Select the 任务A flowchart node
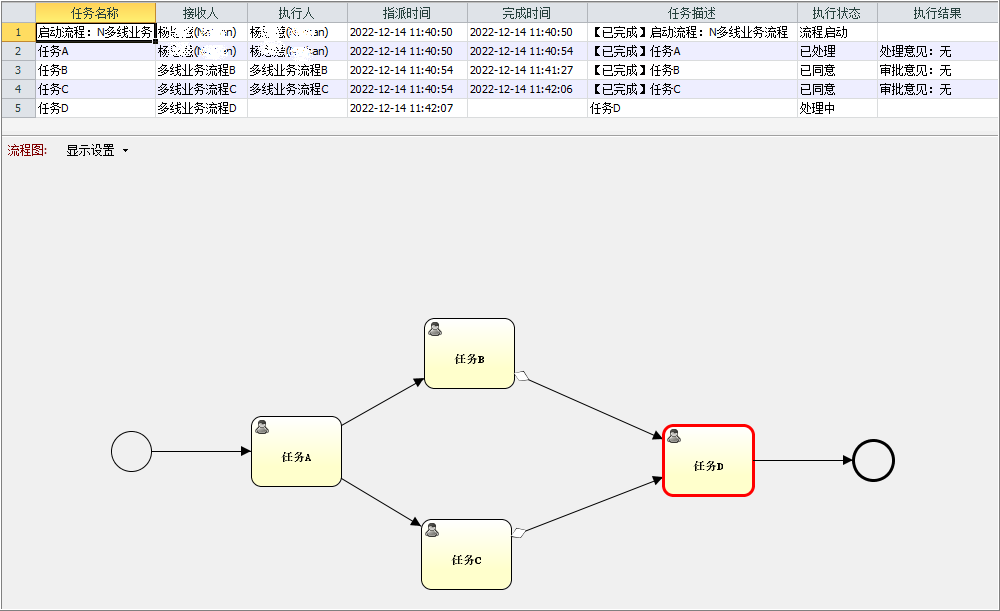The height and width of the screenshot is (611, 1000). (297, 452)
